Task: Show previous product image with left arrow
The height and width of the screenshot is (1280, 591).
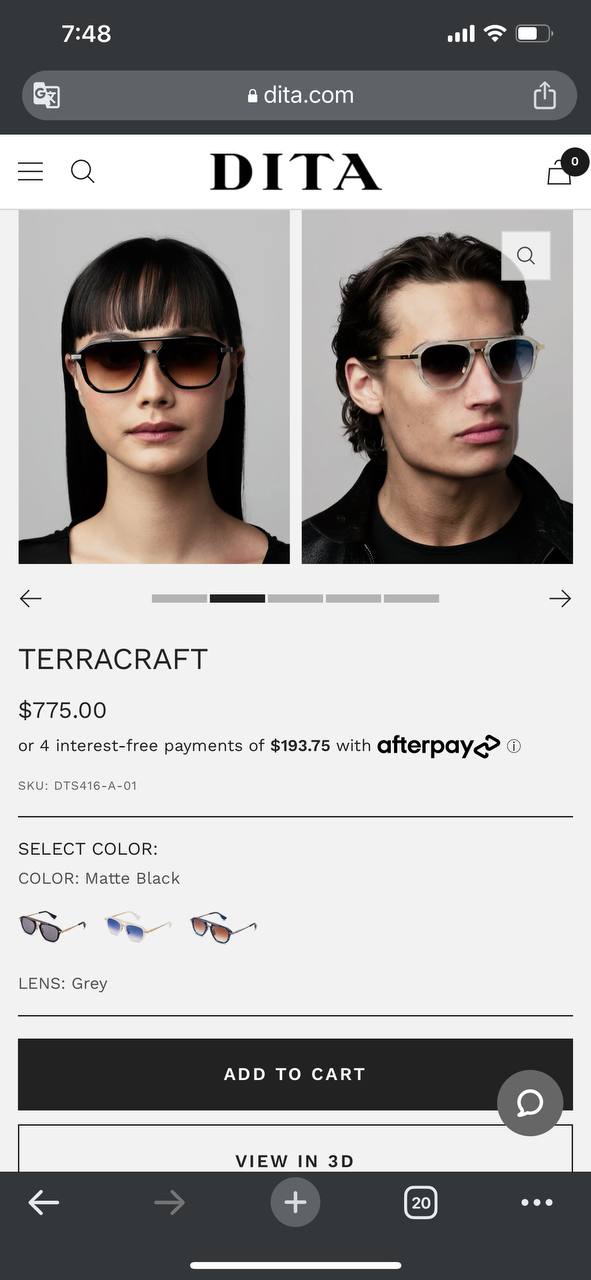Action: click(x=31, y=599)
